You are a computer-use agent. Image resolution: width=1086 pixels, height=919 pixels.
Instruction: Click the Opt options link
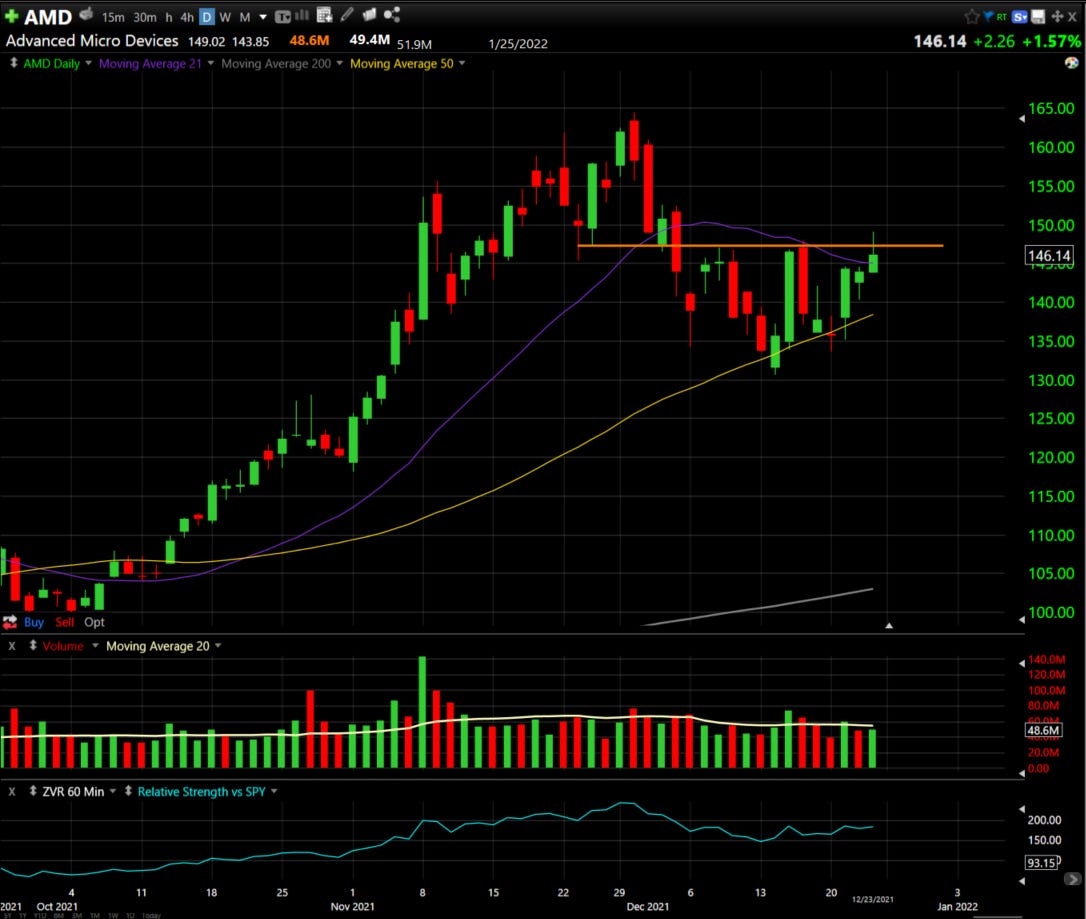(94, 622)
